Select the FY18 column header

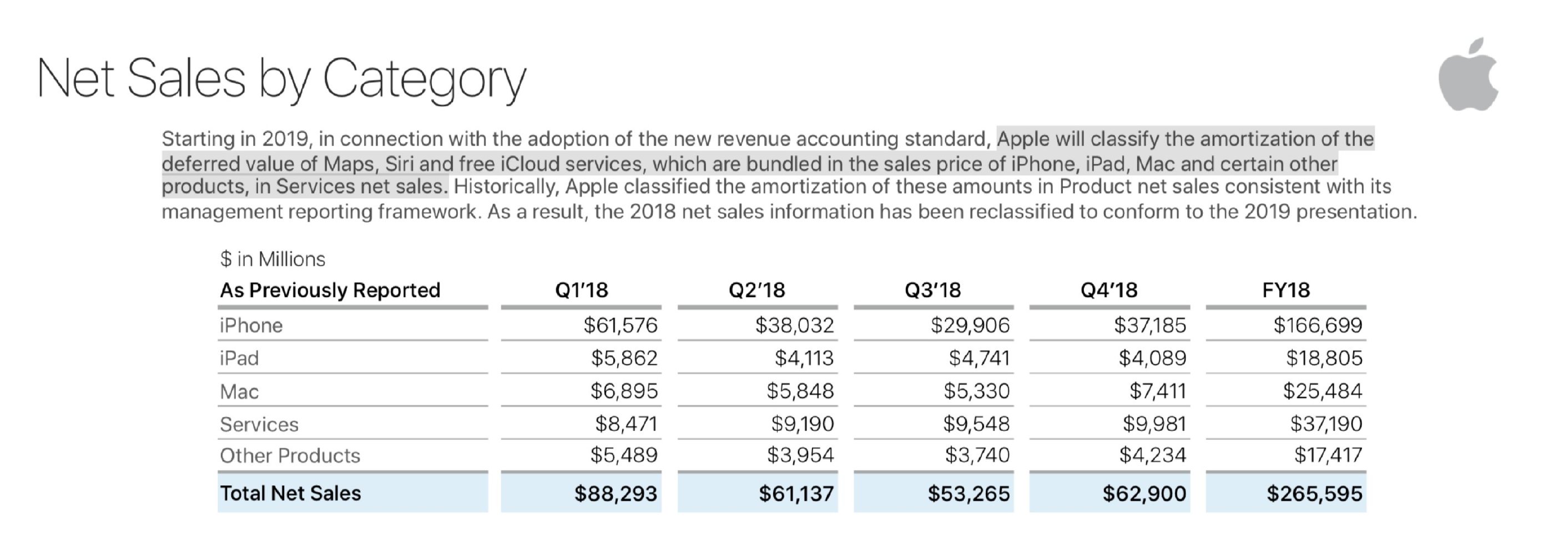[x=1285, y=290]
